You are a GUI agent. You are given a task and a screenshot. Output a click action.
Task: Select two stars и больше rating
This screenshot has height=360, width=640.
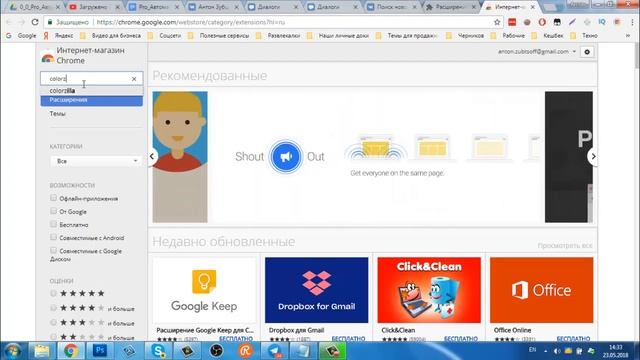[53, 337]
